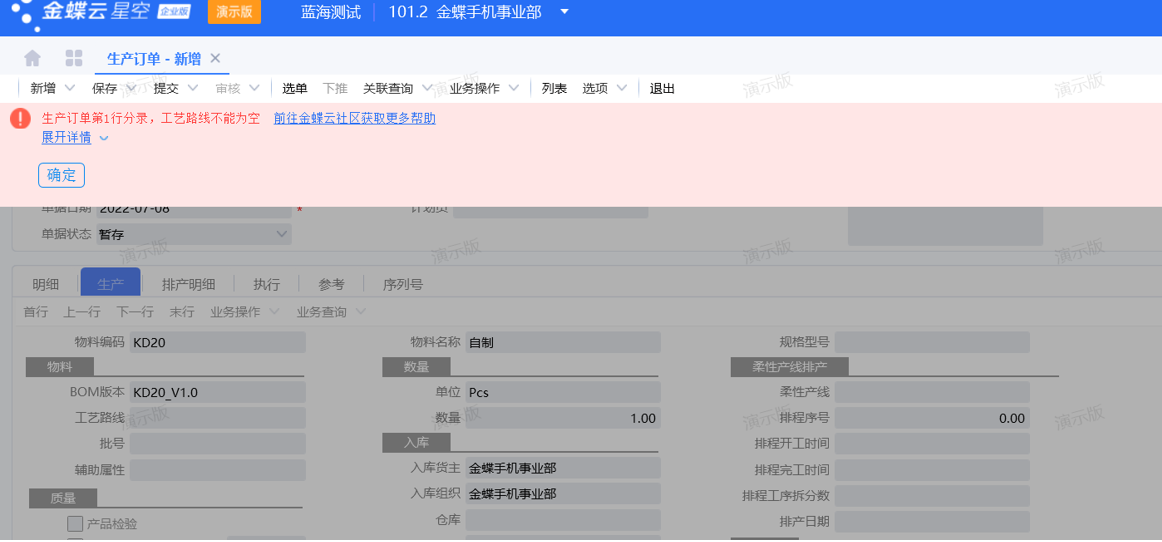Screen dimensions: 1162x542
Task: Click the 排程序号 field 0.00
Action: [932, 418]
